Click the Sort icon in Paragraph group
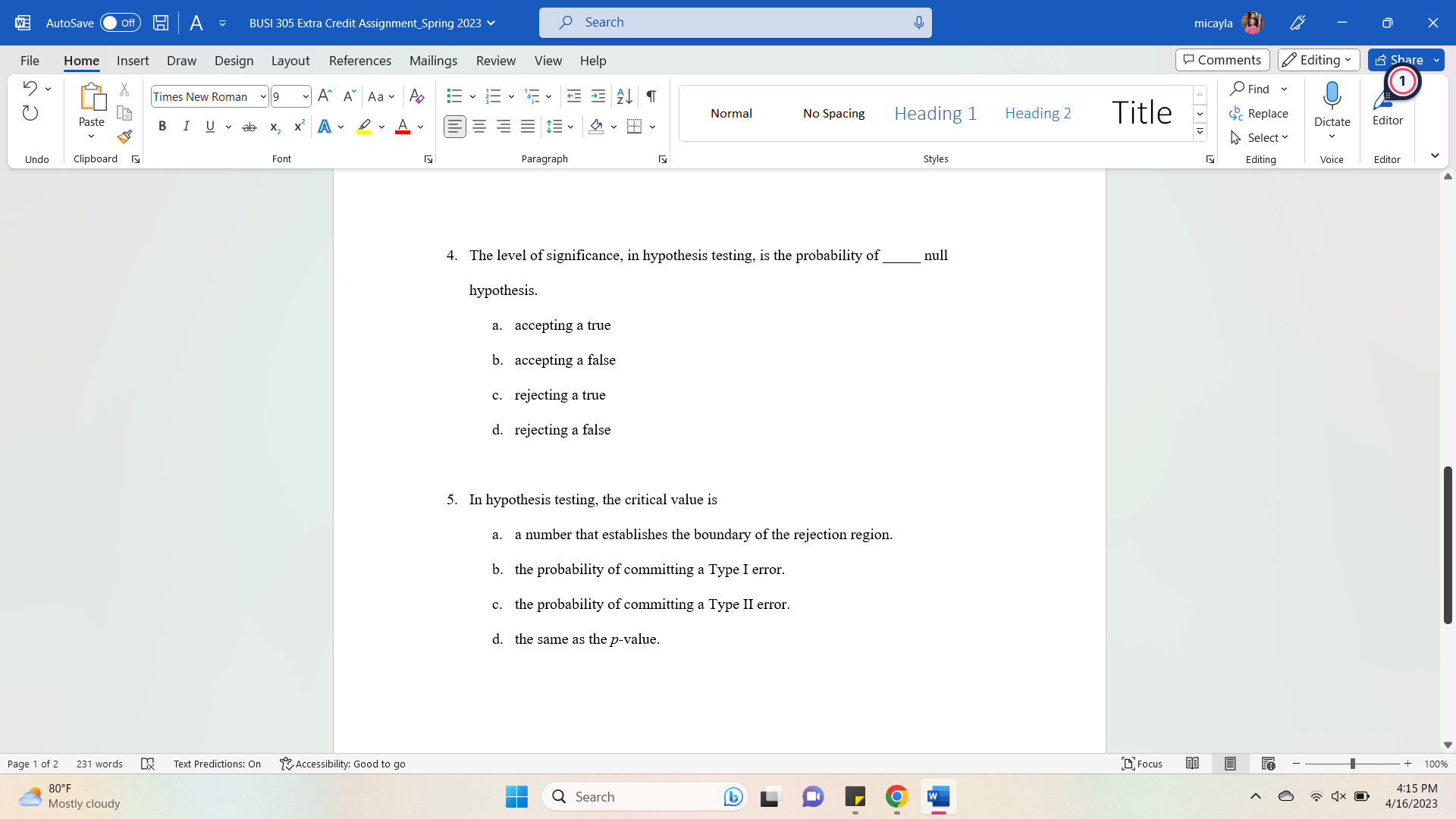The image size is (1456, 819). (624, 96)
